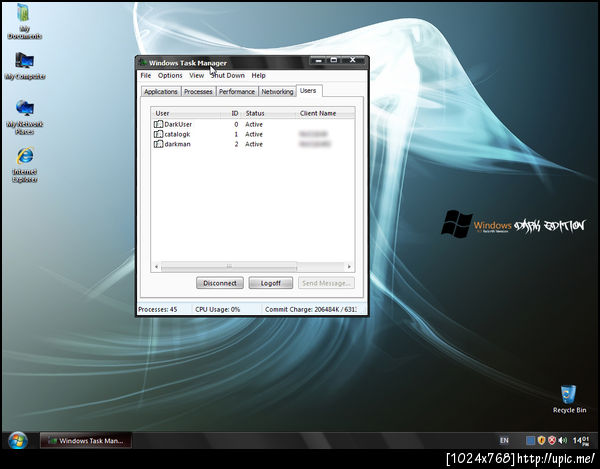Screen dimensions: 600x469
Task: Switch to the Networking tab
Action: [277, 91]
